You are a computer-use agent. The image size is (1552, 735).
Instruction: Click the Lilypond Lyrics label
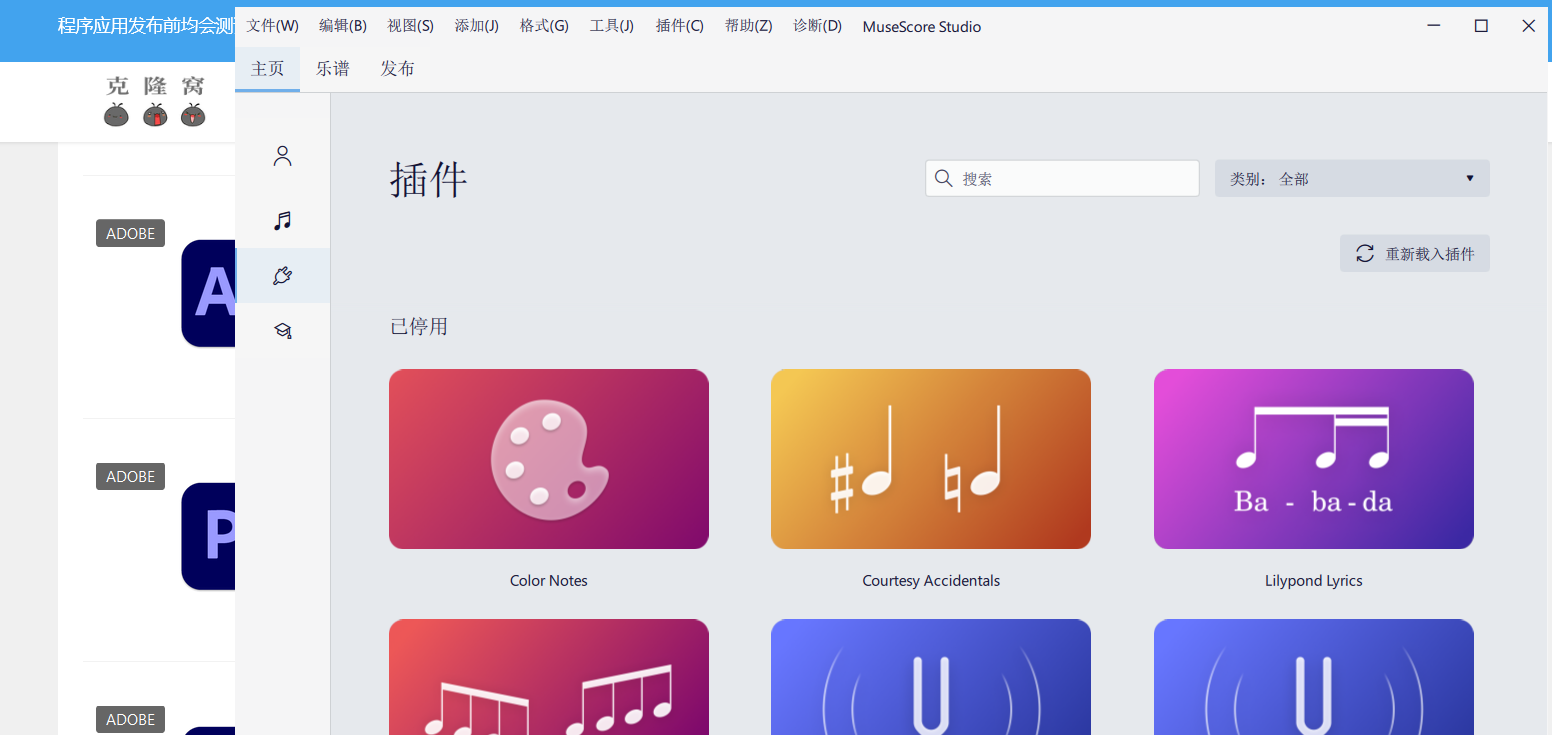[x=1314, y=581]
